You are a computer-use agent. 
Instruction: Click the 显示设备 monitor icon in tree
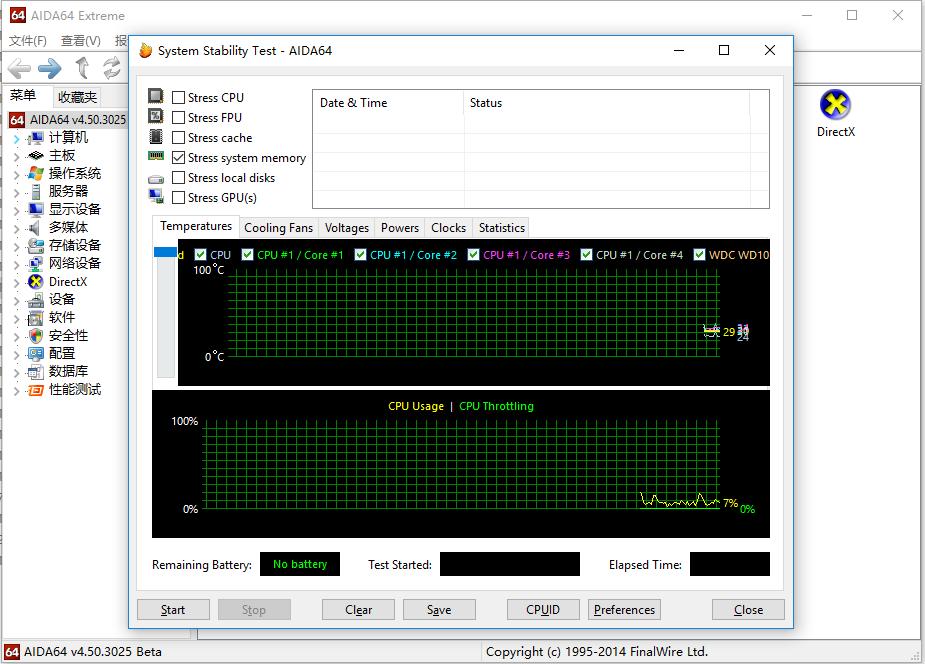coord(35,209)
